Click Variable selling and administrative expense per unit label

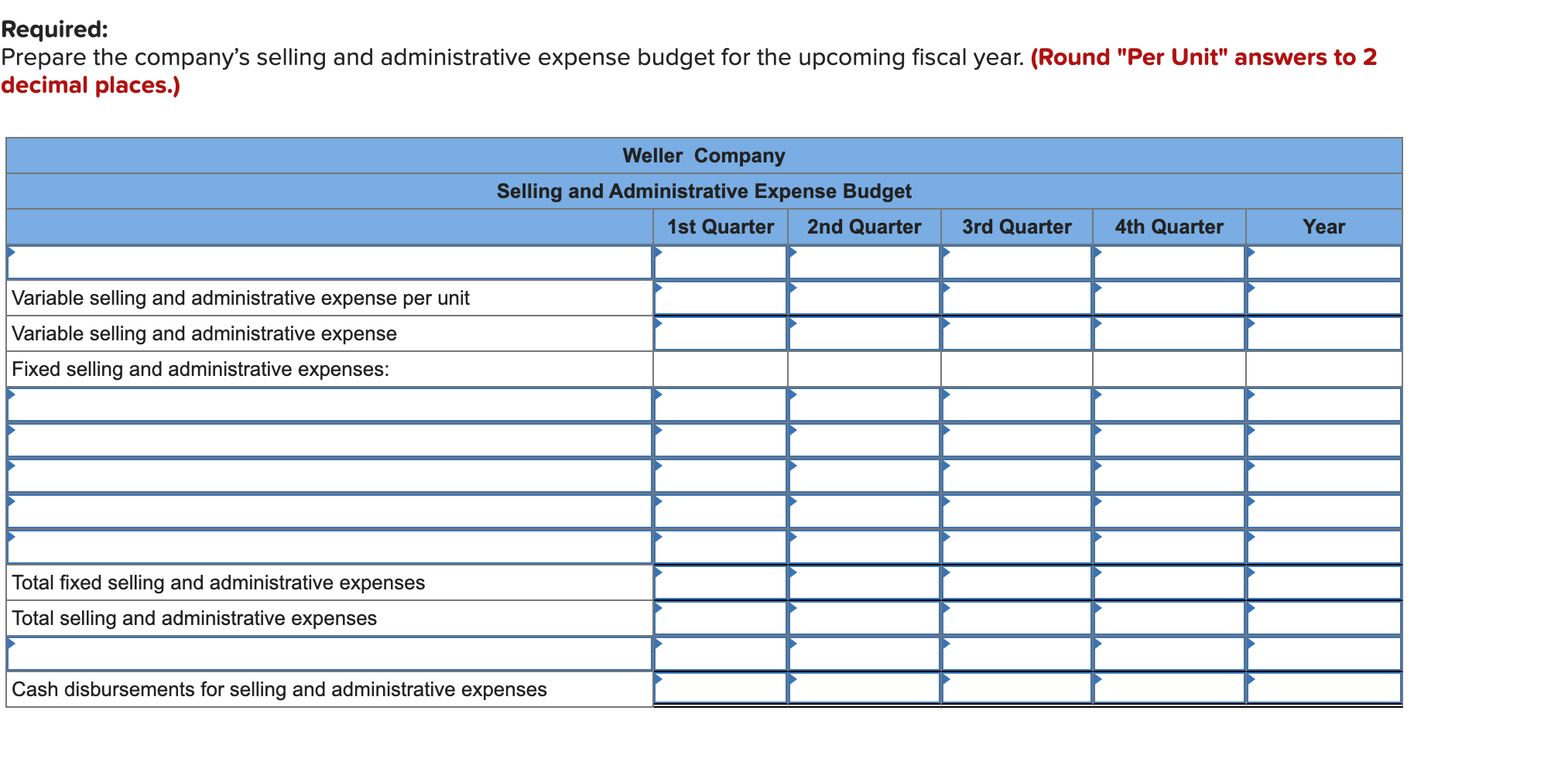241,298
